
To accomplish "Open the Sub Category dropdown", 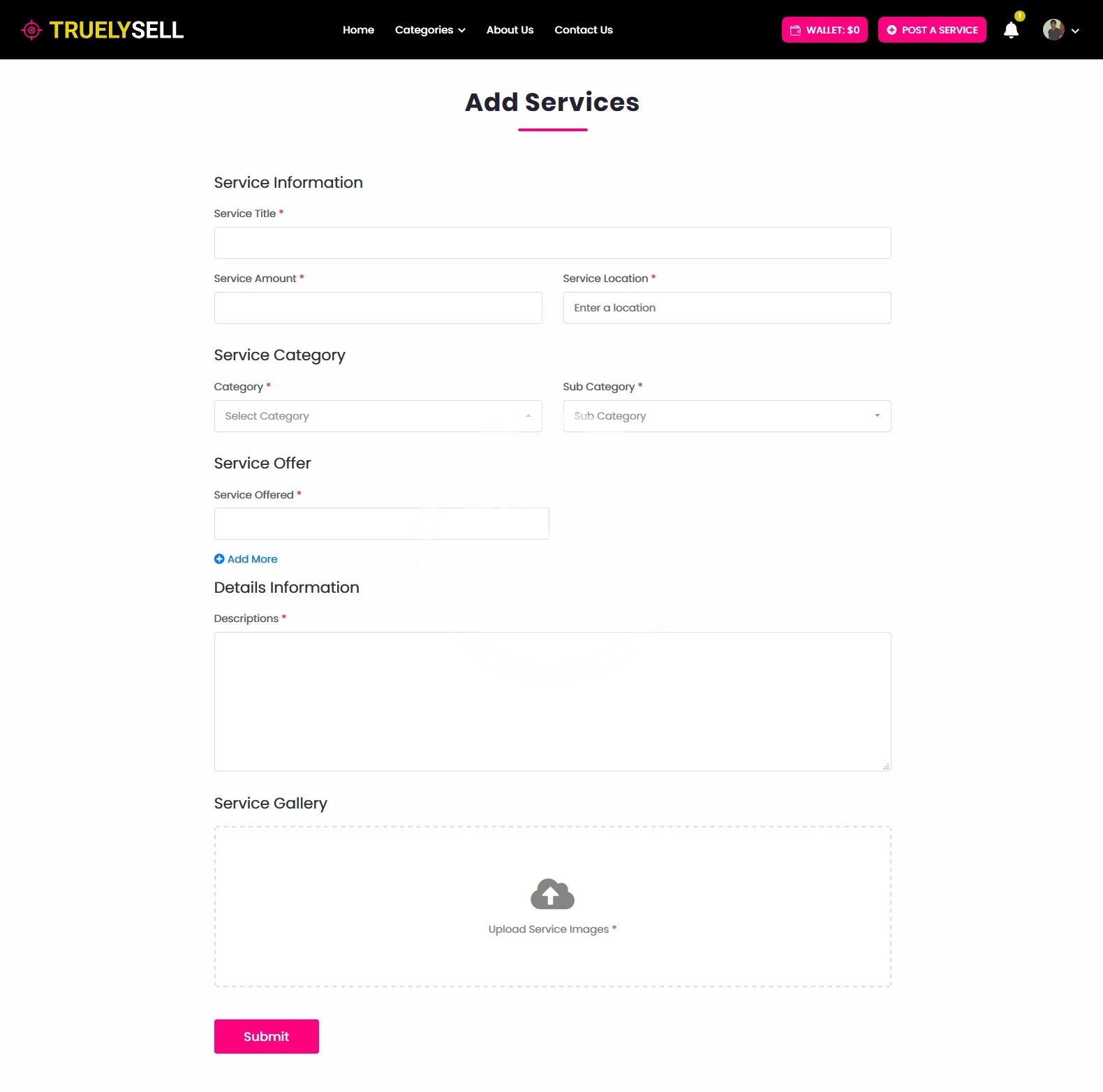I will [x=727, y=416].
